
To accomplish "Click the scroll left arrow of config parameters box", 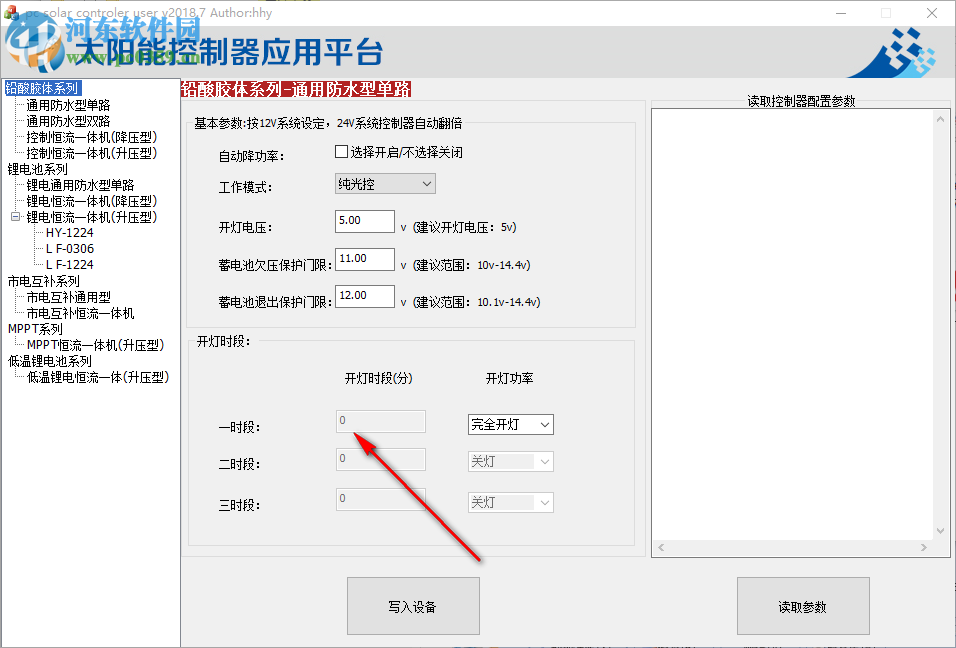I will 661,547.
